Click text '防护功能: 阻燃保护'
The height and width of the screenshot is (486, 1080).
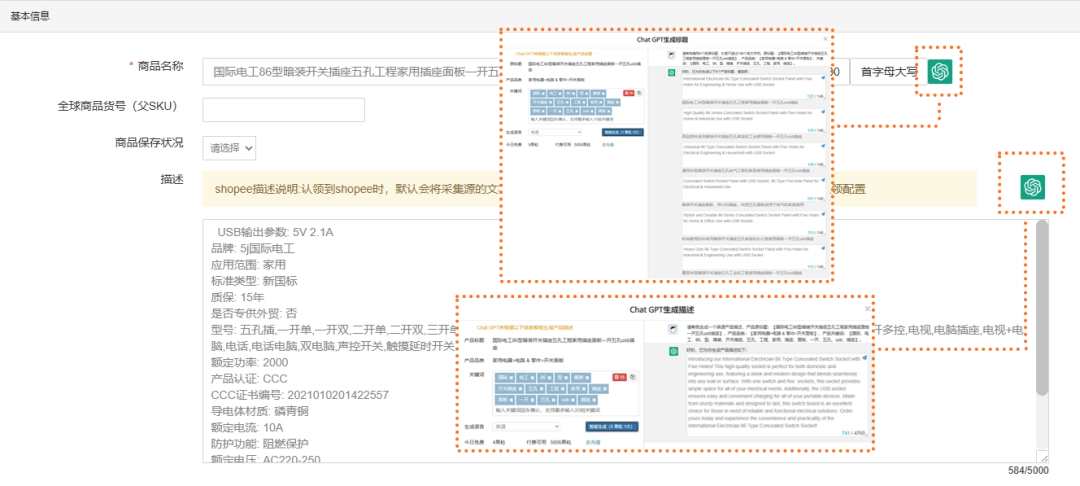point(260,444)
